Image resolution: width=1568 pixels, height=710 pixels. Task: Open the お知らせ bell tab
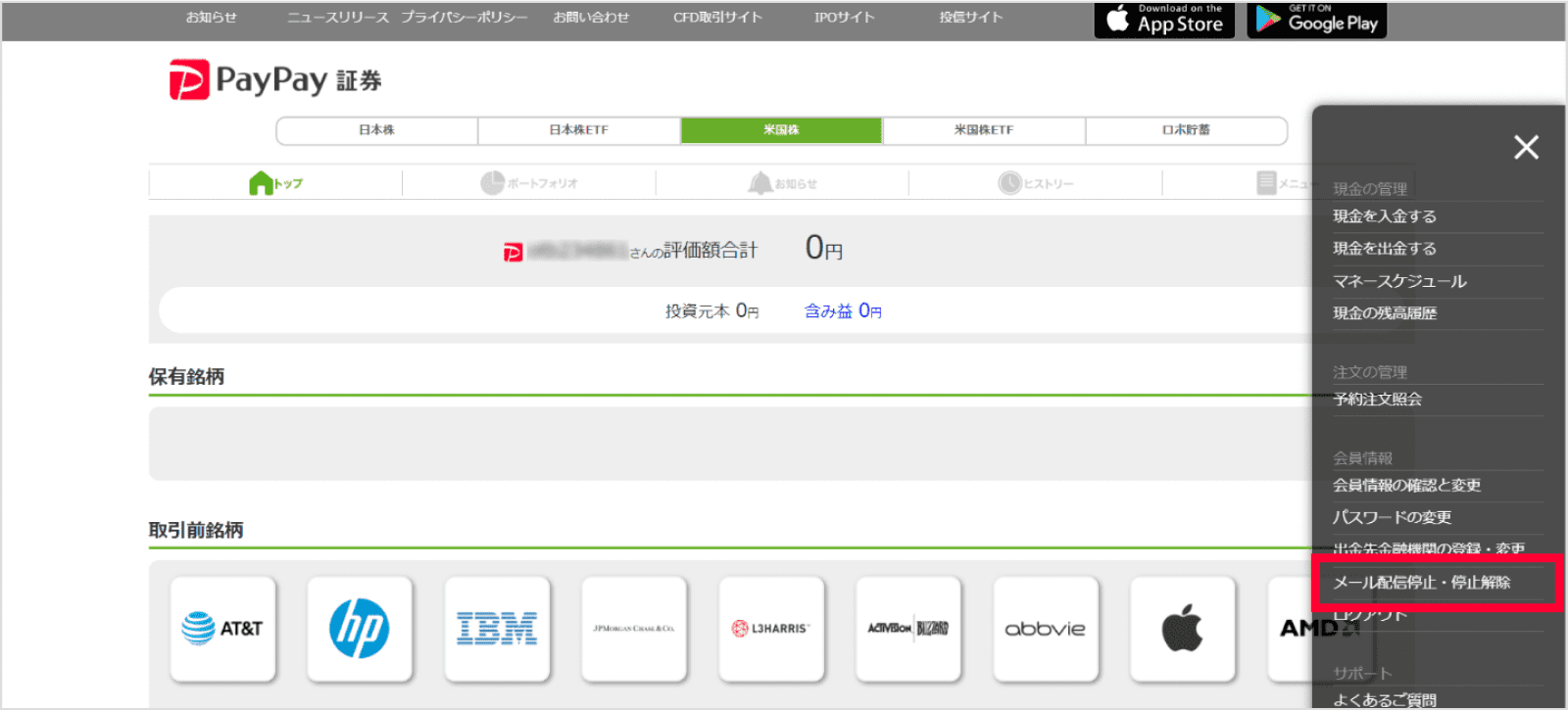coord(782,183)
